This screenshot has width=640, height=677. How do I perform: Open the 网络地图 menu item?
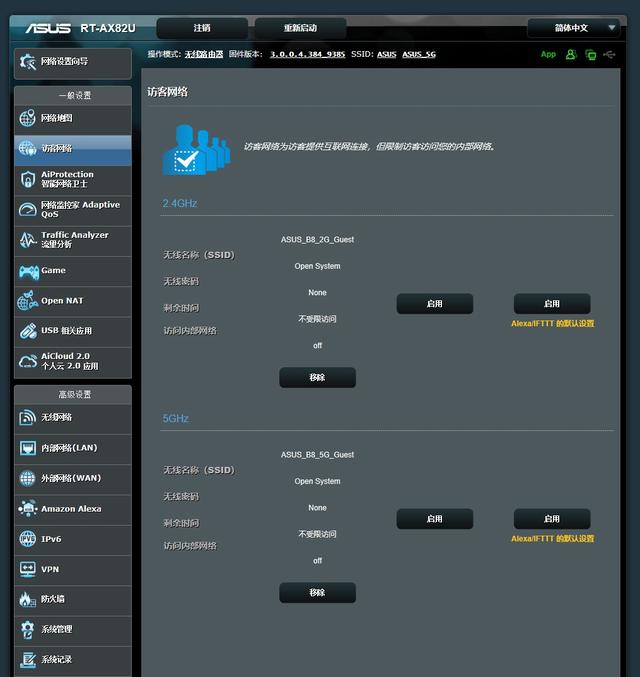point(73,118)
